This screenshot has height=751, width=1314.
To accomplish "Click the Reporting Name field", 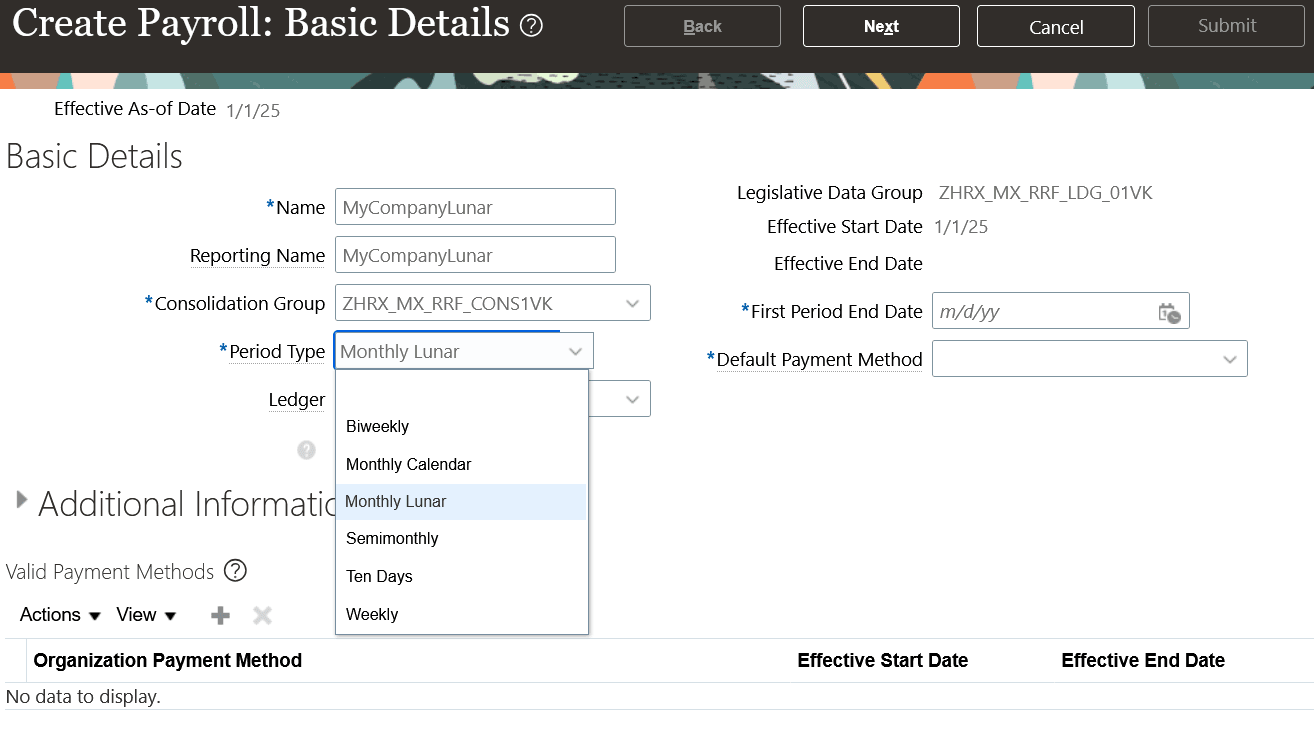I will point(474,254).
